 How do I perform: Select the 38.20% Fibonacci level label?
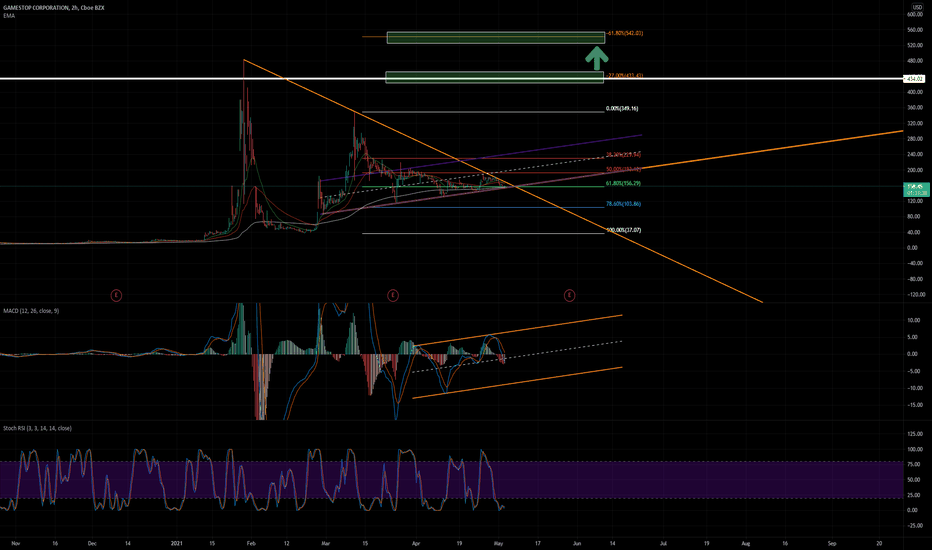coord(624,155)
